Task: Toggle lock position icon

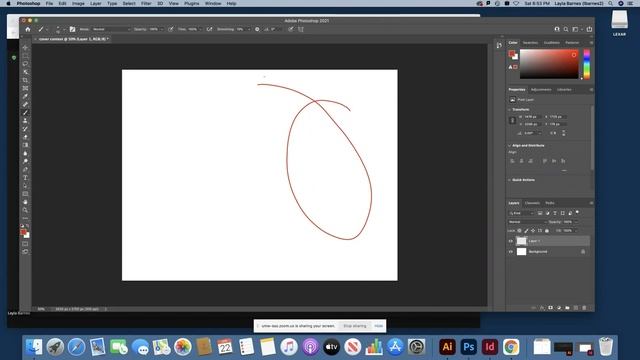Action: coord(533,231)
